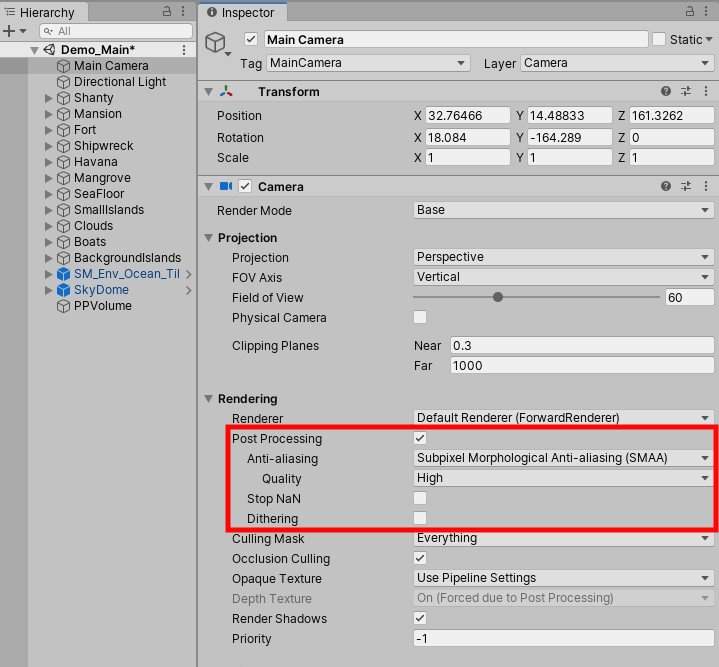Open the Static options dropdown arrow
The height and width of the screenshot is (667, 719).
(709, 39)
